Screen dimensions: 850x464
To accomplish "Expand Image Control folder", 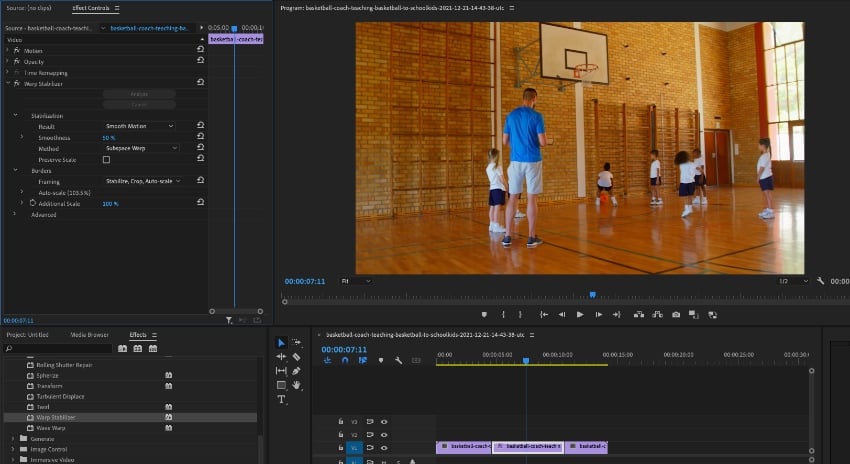I will click(12, 449).
